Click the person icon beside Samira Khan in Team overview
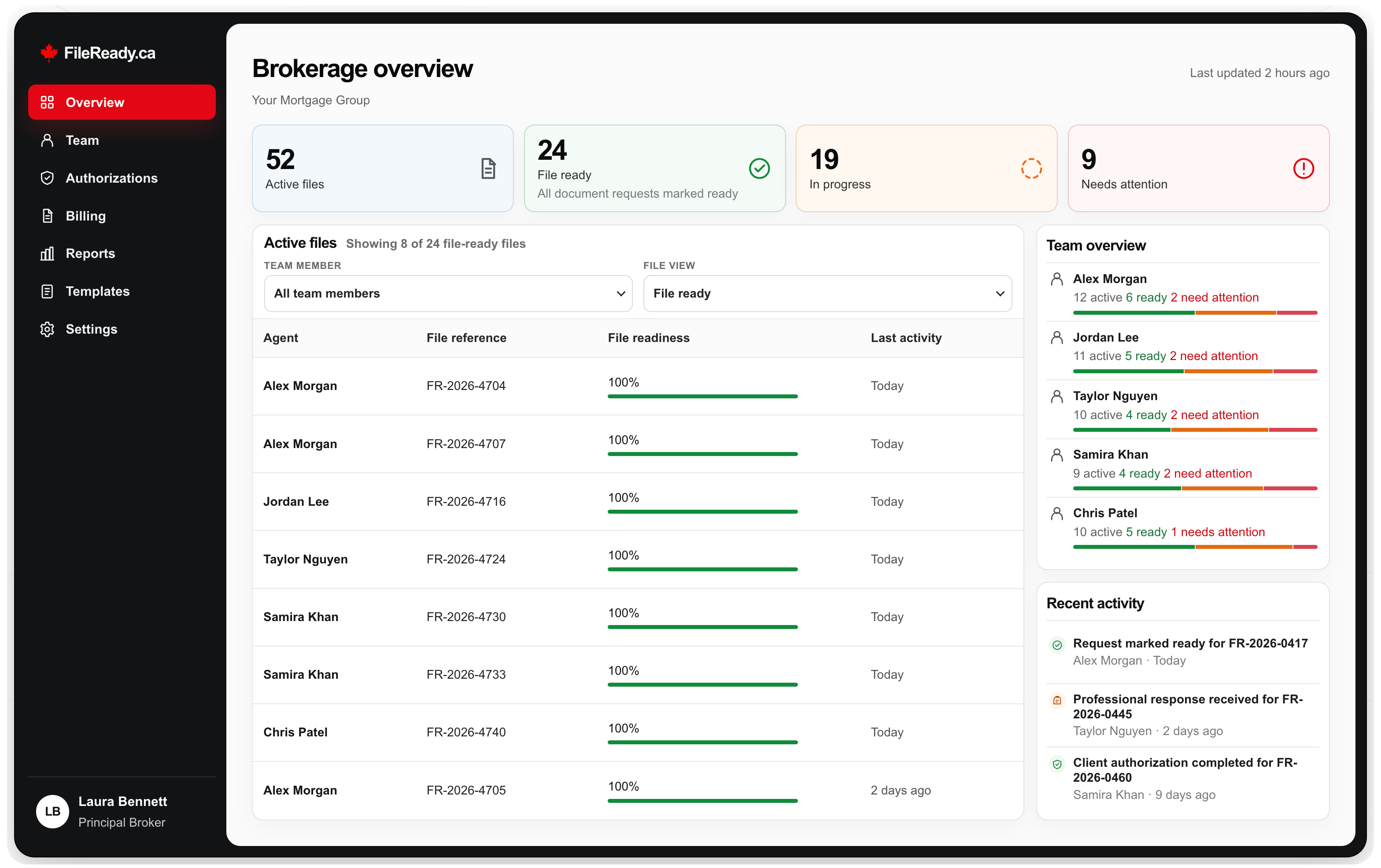Screen dimensions: 1381x868 (x=1057, y=455)
